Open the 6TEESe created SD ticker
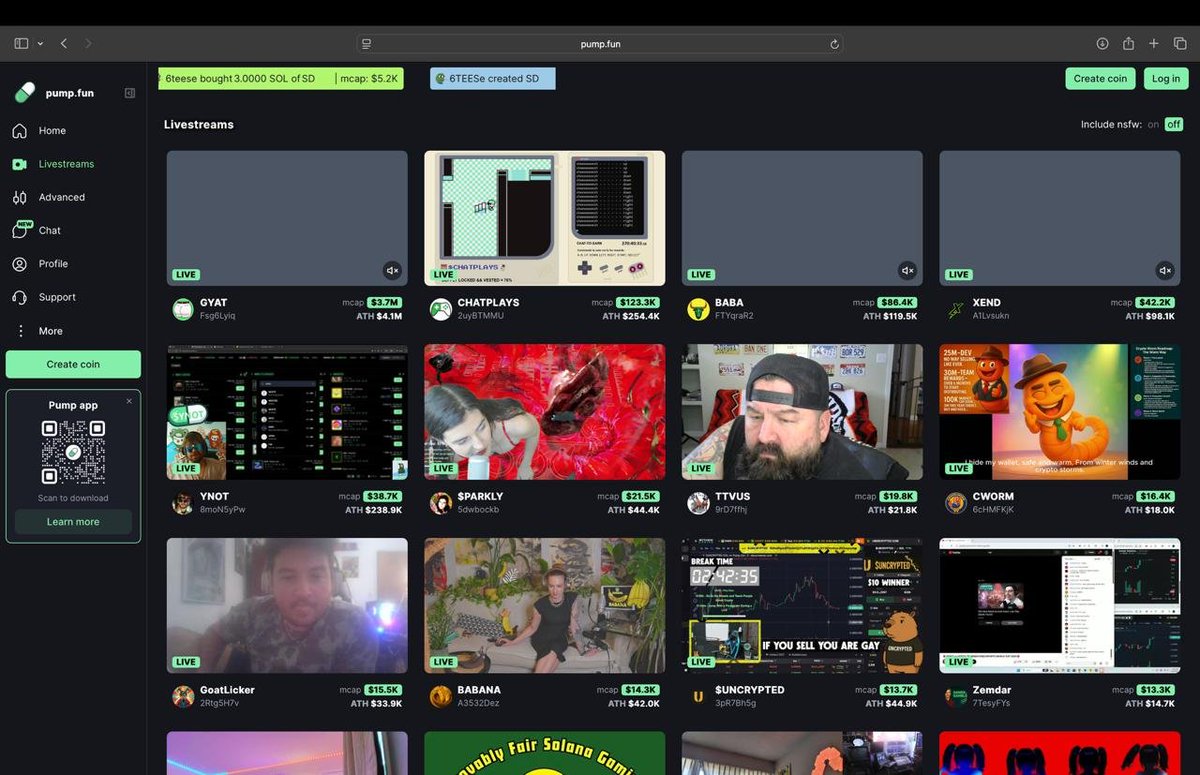 (492, 78)
